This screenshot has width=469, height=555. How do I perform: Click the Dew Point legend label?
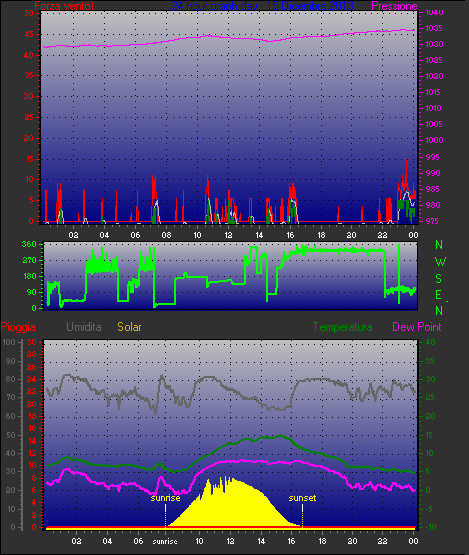click(417, 327)
